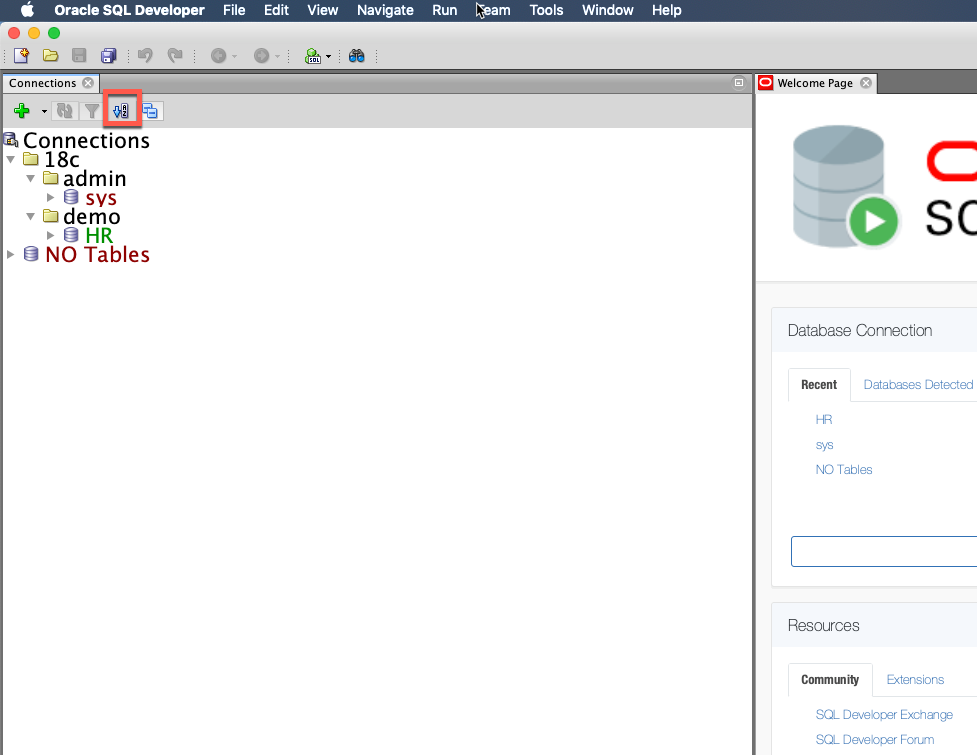The width and height of the screenshot is (977, 755).
Task: Click the Refresh connections icon
Action: tap(65, 111)
